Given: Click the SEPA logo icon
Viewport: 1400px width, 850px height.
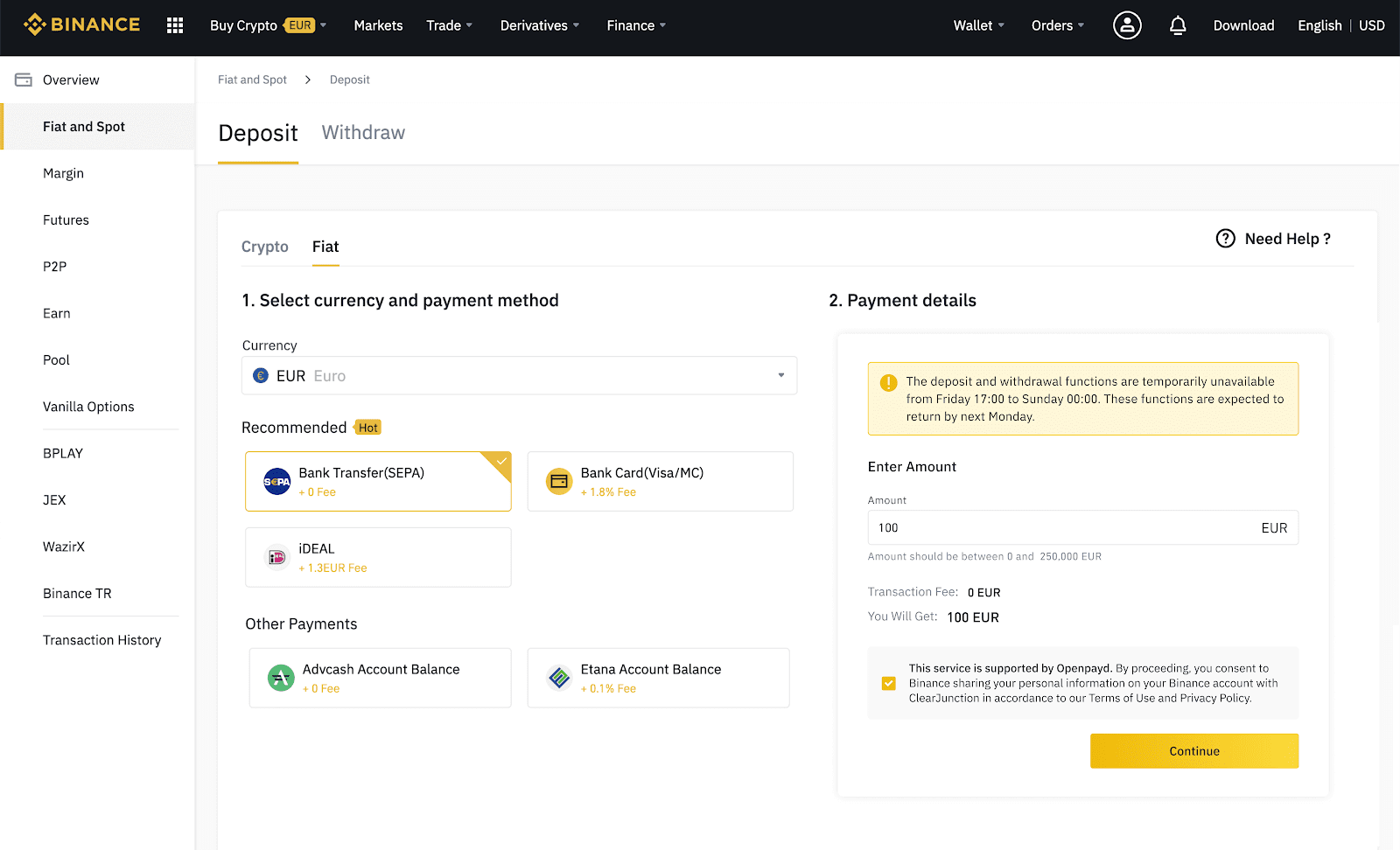Looking at the screenshot, I should tap(277, 482).
